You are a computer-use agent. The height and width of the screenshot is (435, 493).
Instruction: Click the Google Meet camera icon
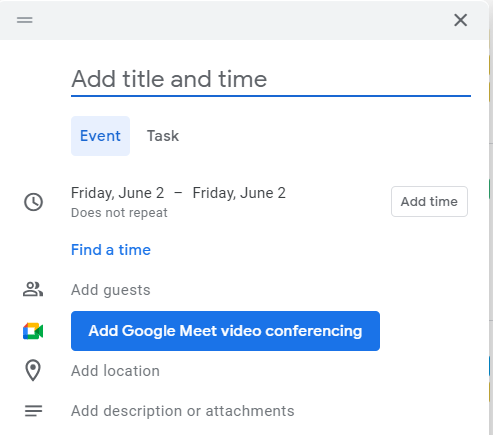[33, 331]
